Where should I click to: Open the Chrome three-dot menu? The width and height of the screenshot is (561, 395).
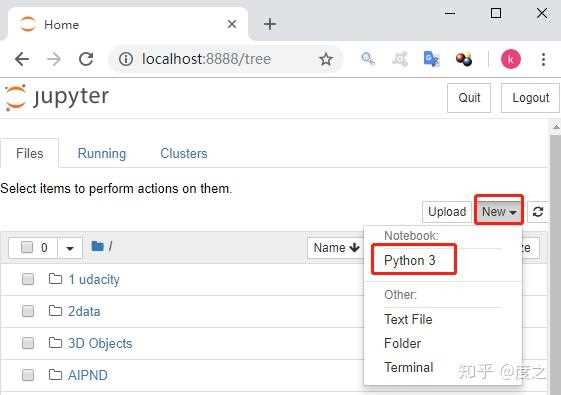[543, 59]
